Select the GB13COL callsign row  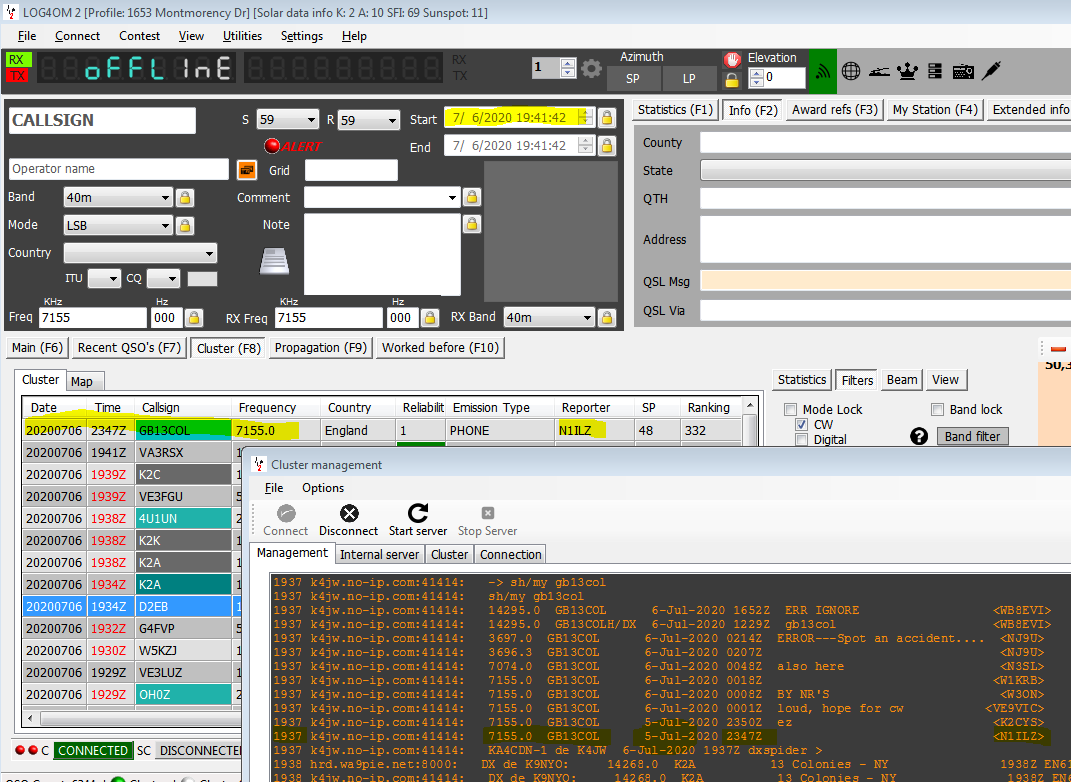point(382,431)
